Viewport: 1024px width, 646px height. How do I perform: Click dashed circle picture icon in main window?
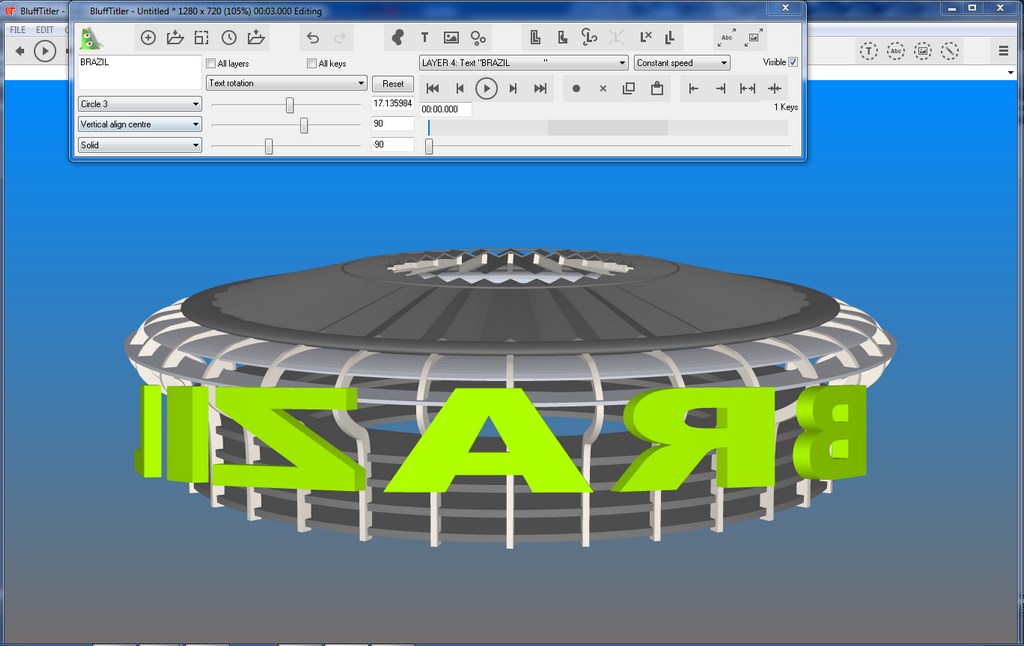[922, 51]
